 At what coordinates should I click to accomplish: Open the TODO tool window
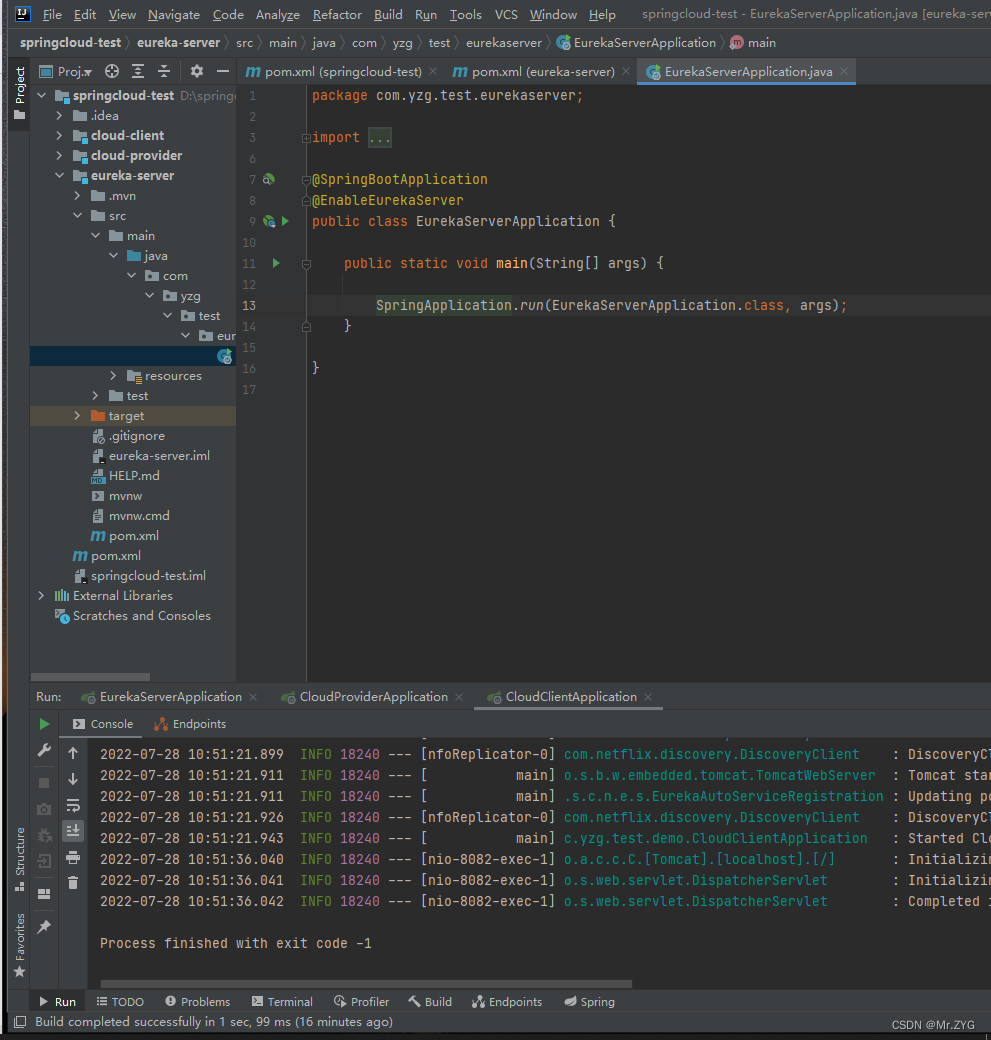[x=120, y=1002]
